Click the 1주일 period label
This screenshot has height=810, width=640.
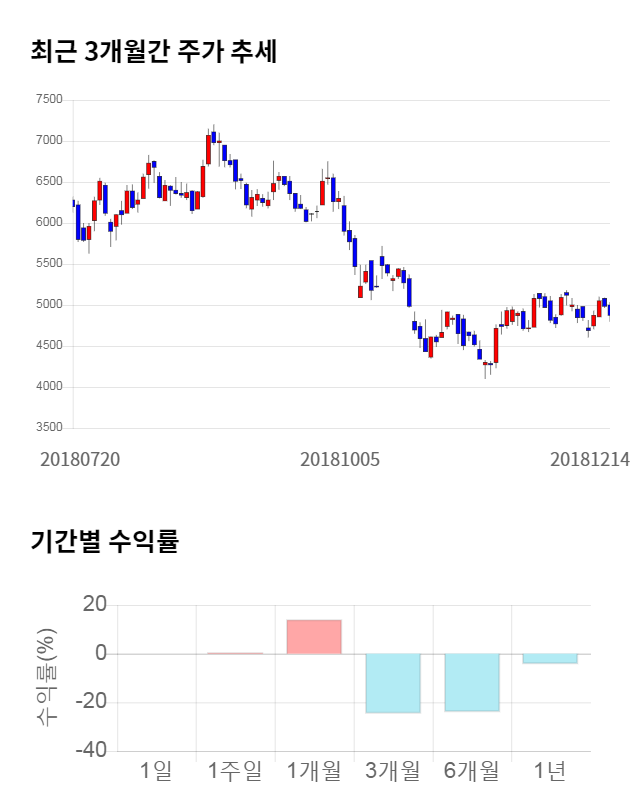[235, 771]
